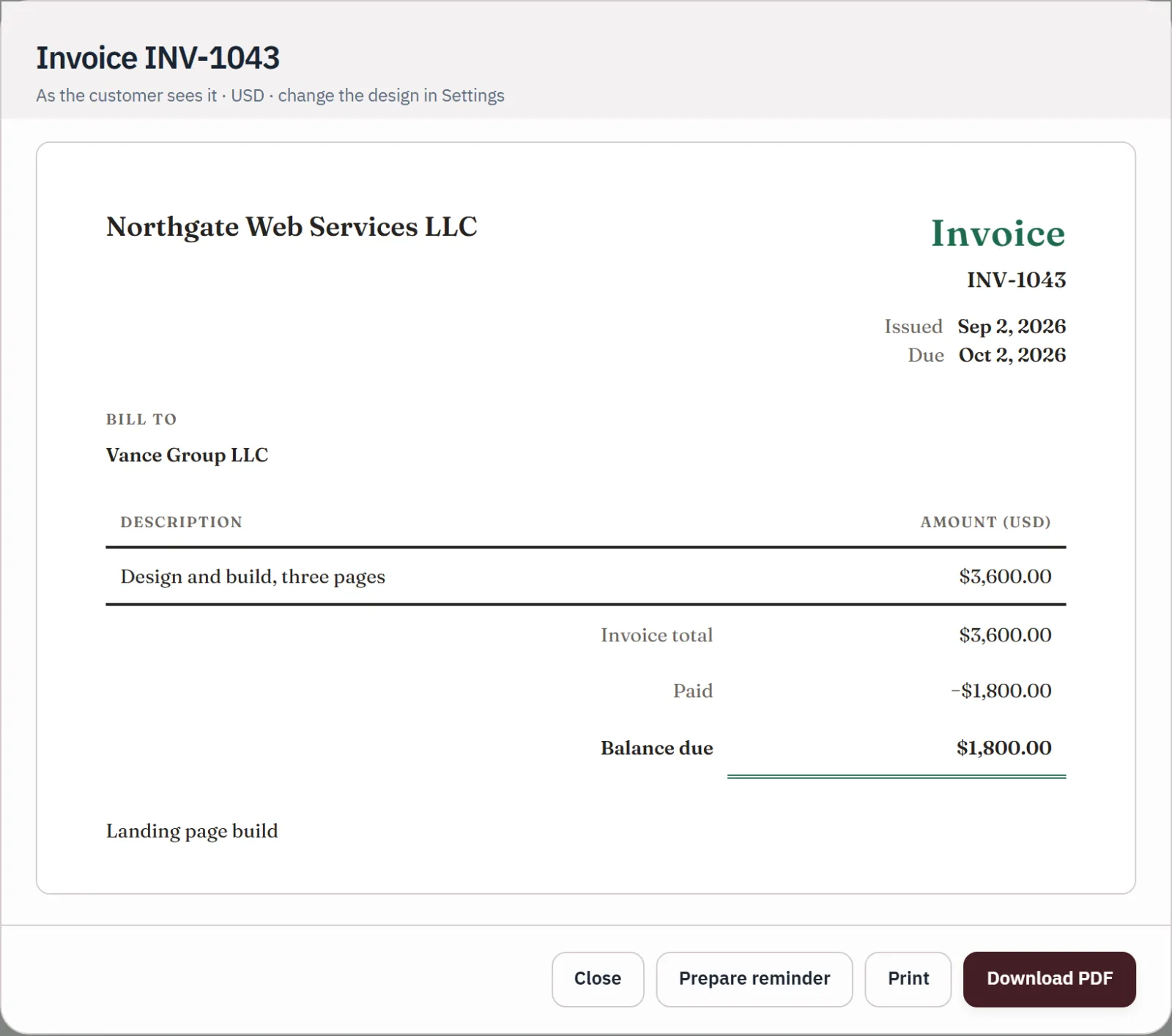The image size is (1172, 1036).
Task: Select the Northgate Web Services LLC name
Action: [292, 227]
